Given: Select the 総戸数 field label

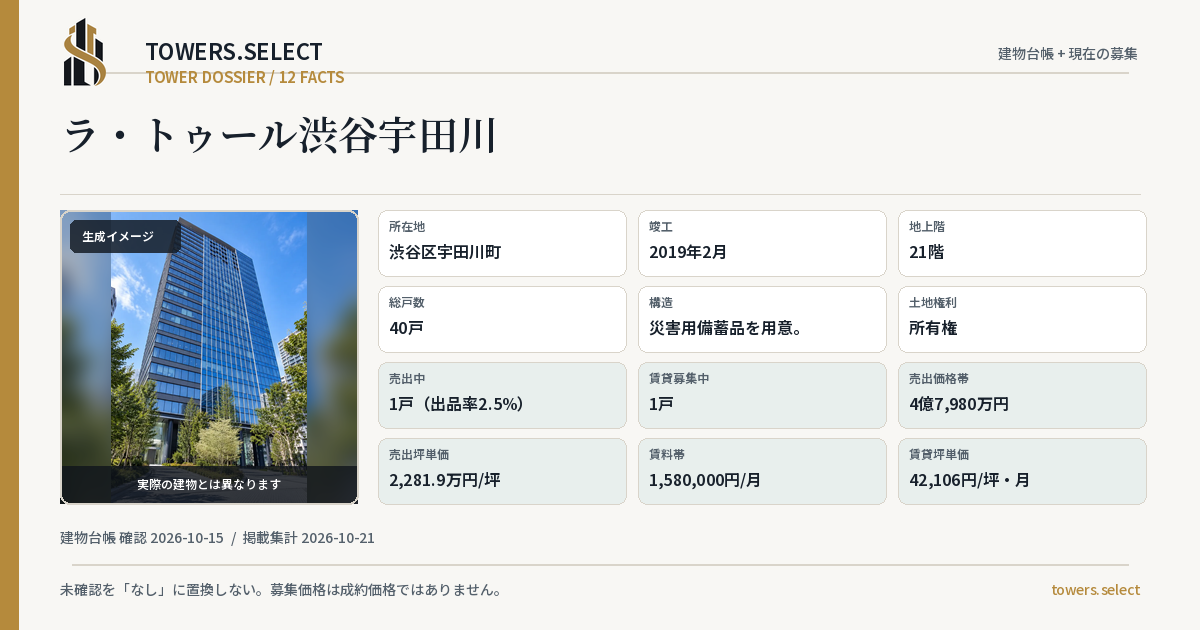Looking at the screenshot, I should (x=407, y=303).
